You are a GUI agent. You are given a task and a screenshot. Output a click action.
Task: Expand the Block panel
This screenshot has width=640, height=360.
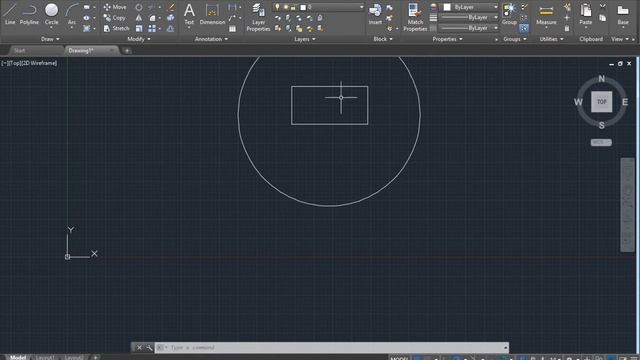click(x=383, y=39)
